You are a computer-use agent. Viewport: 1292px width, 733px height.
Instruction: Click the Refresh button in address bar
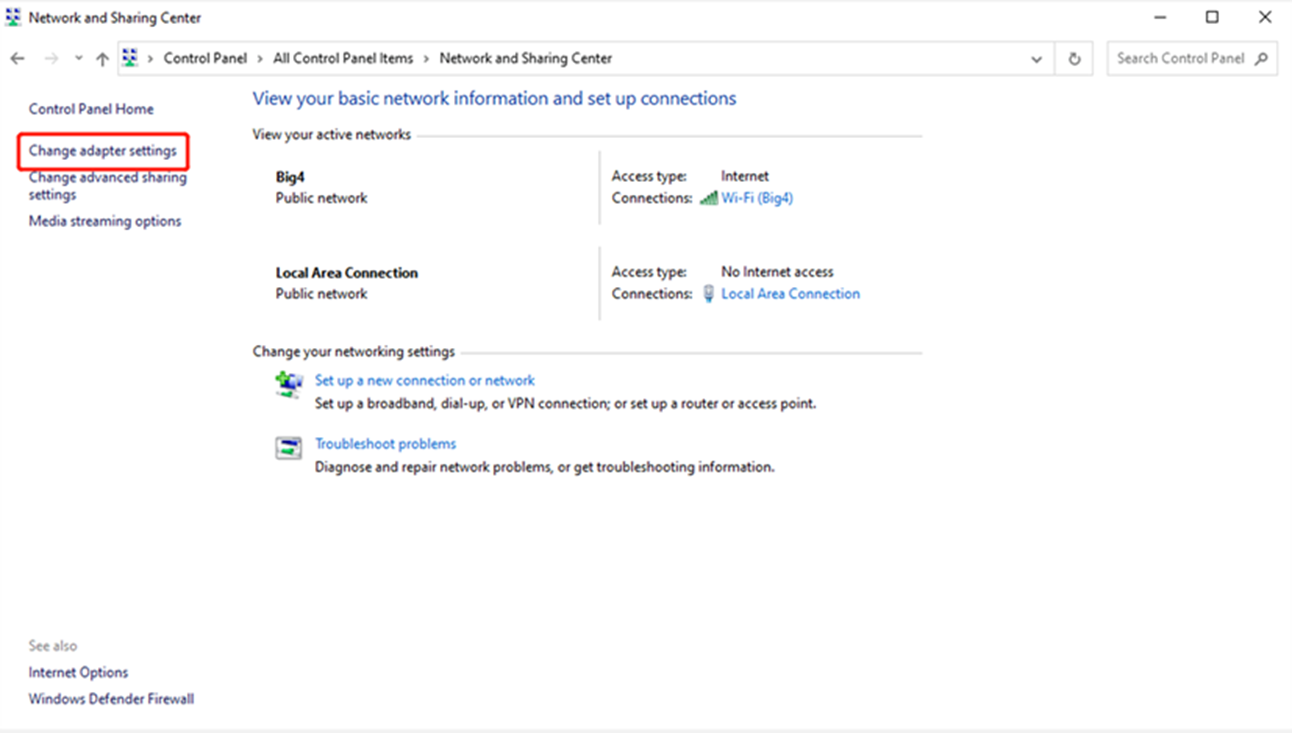[x=1074, y=59]
